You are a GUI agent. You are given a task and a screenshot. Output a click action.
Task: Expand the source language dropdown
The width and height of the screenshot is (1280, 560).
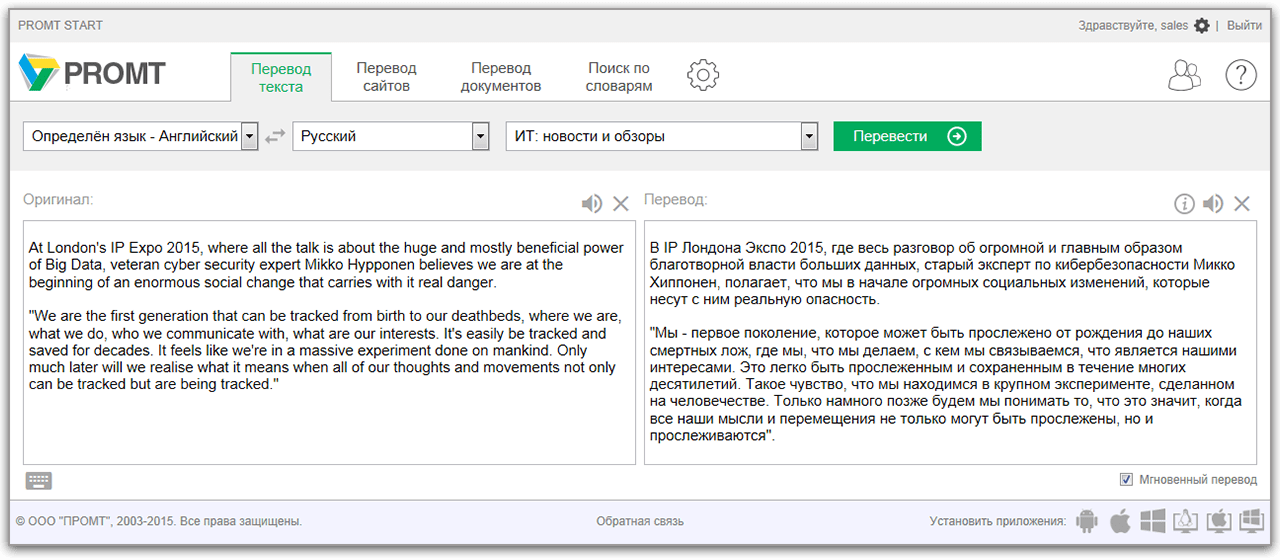[x=250, y=137]
